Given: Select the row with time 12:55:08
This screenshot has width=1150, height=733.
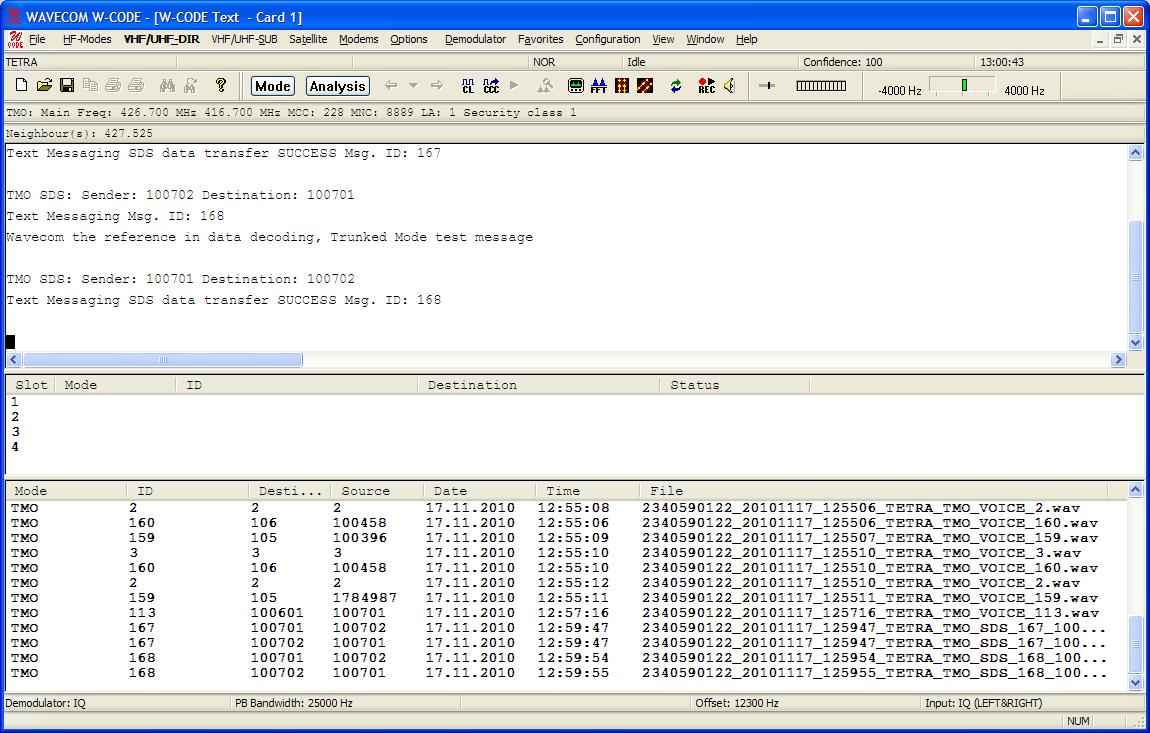Looking at the screenshot, I should tap(566, 508).
